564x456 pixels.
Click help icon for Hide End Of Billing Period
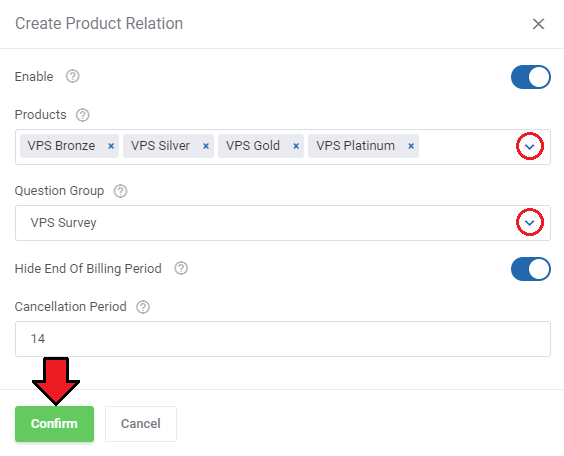coord(181,268)
